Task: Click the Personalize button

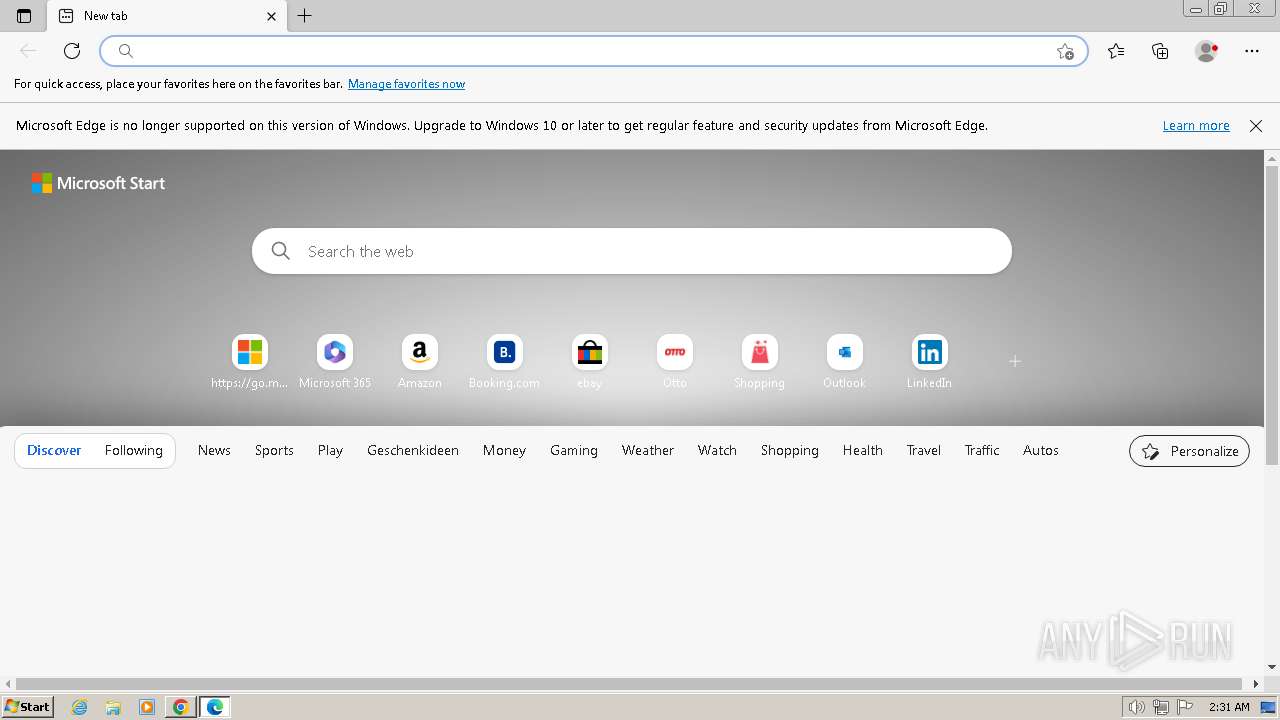Action: point(1190,451)
